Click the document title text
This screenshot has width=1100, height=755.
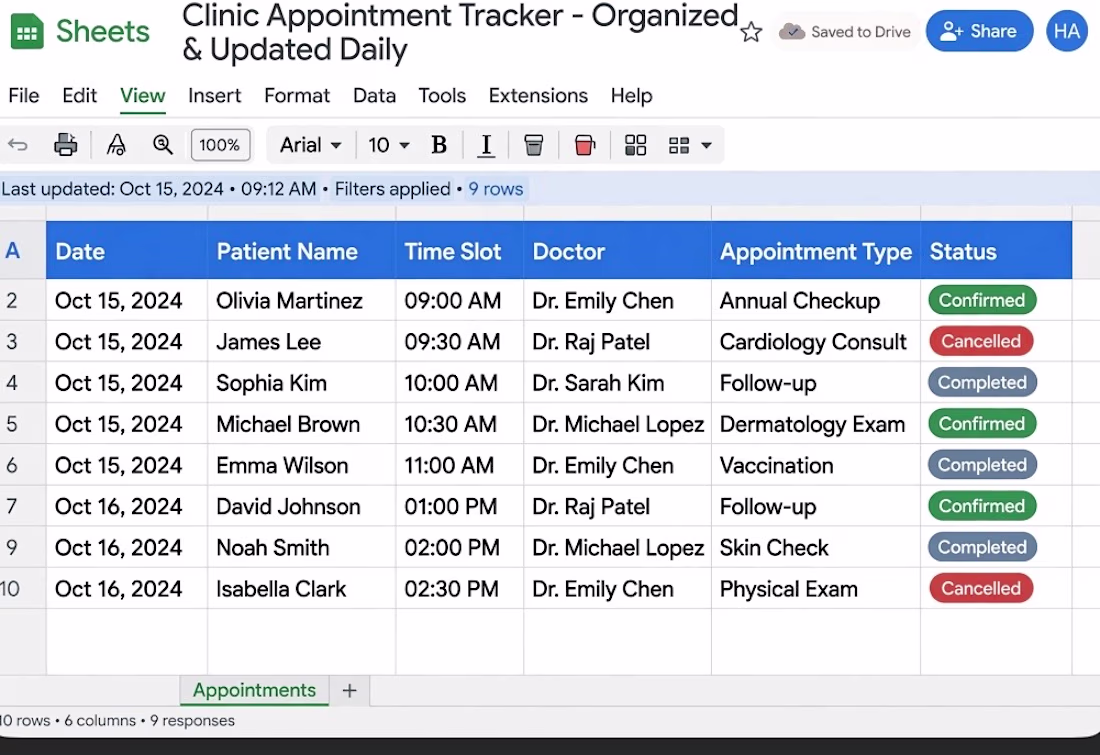[x=460, y=32]
